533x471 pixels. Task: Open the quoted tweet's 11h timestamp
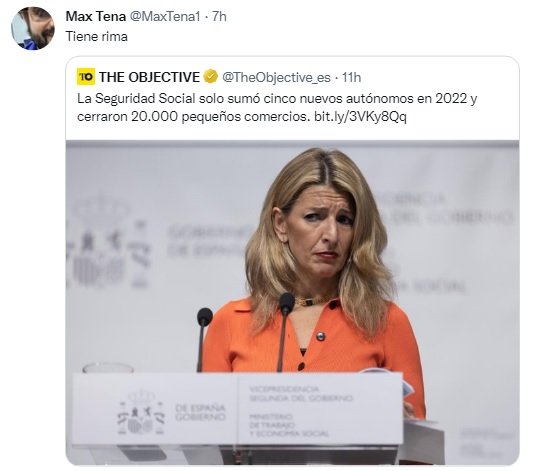coord(351,77)
